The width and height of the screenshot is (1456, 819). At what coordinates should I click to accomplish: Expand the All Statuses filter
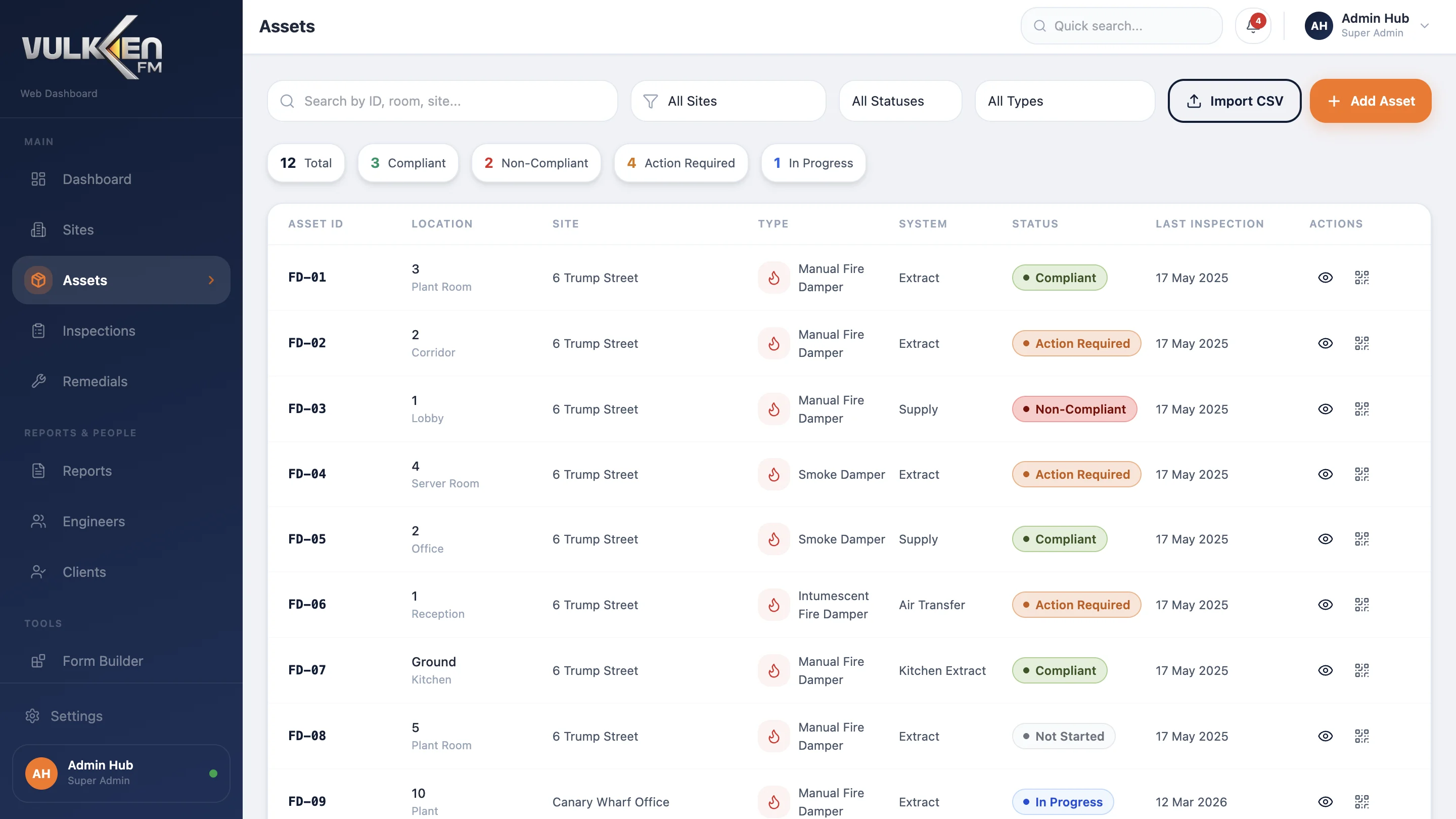pos(900,101)
